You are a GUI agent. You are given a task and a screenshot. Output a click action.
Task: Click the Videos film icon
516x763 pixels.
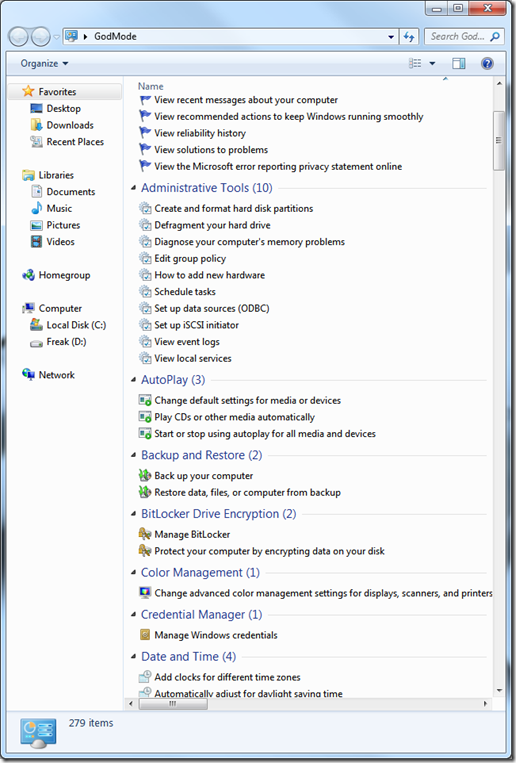tap(37, 241)
